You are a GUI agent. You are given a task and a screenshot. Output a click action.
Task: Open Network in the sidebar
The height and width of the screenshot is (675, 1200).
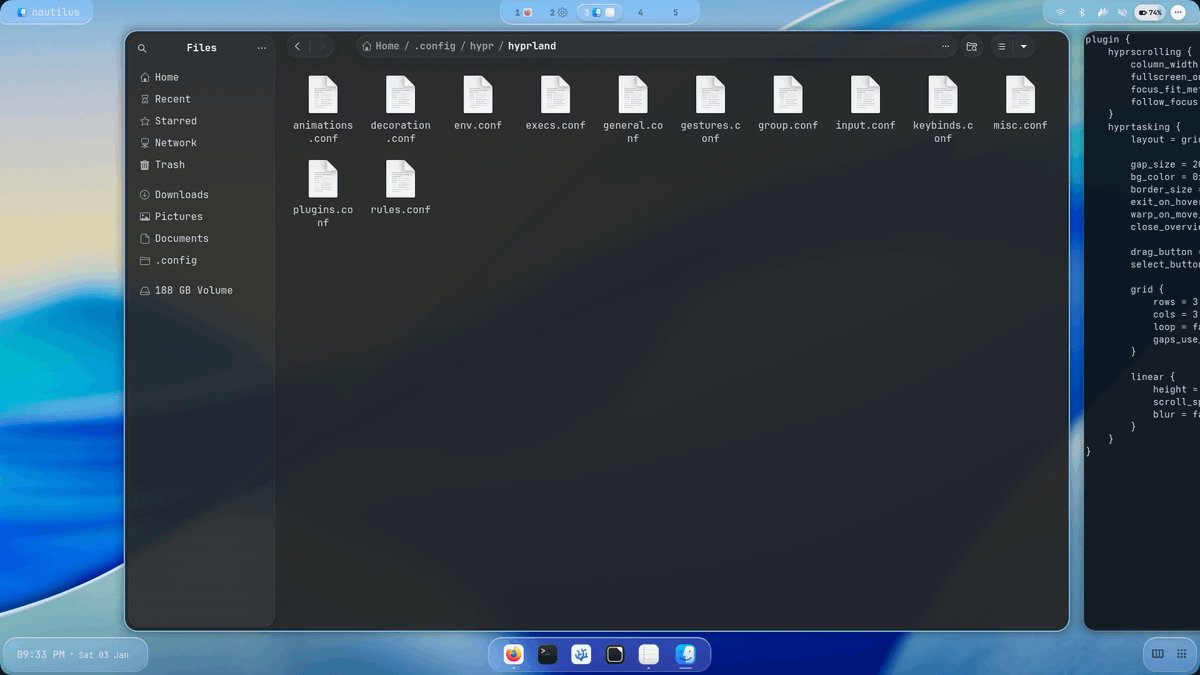[201, 143]
